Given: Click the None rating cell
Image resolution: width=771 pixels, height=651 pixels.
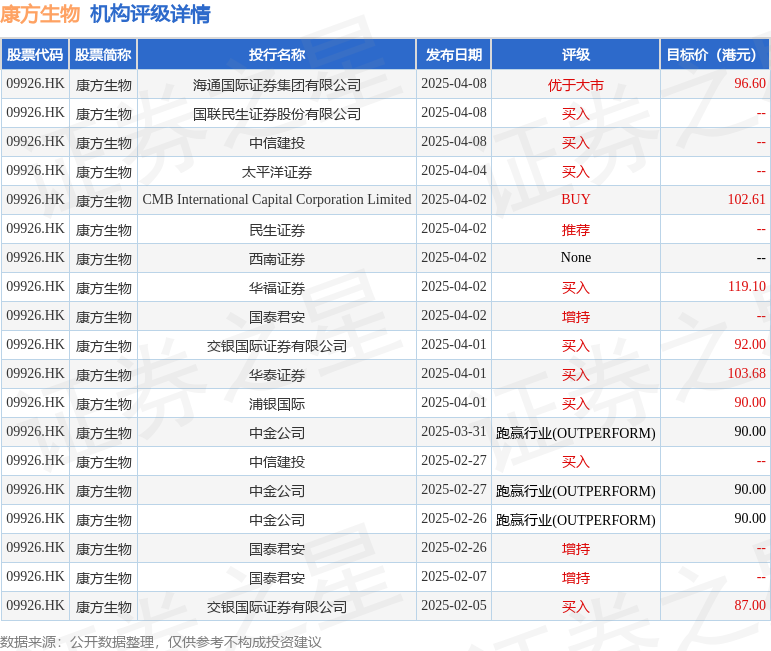Looking at the screenshot, I should 576,258.
